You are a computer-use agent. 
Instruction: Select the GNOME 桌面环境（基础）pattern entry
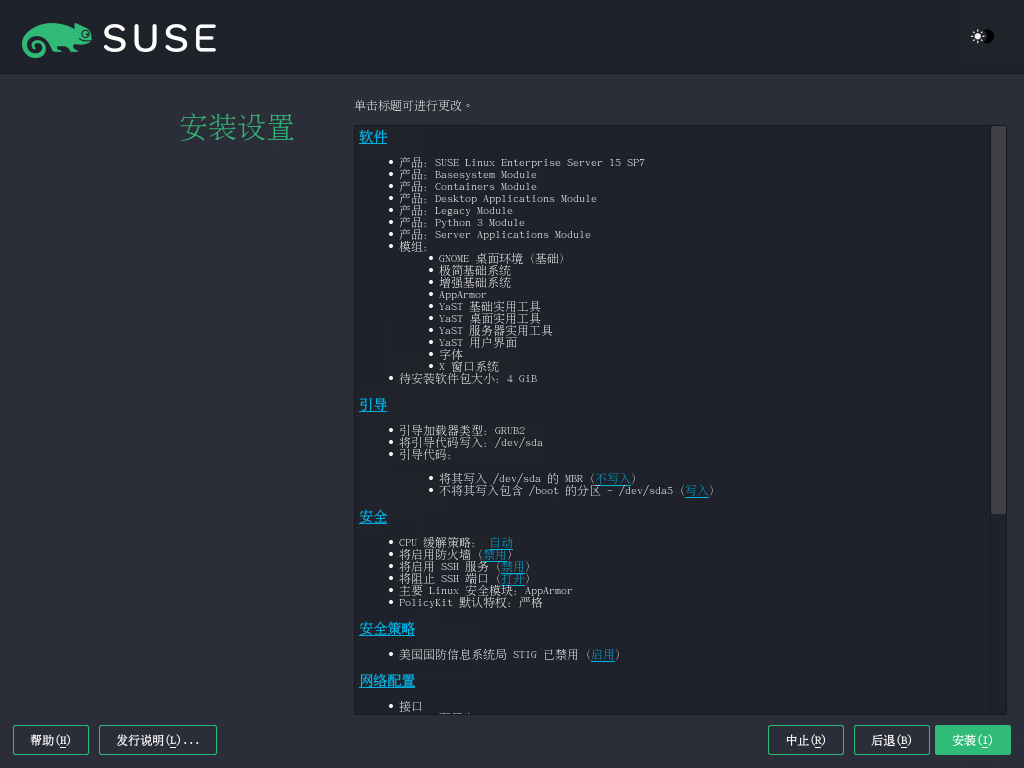(x=502, y=259)
